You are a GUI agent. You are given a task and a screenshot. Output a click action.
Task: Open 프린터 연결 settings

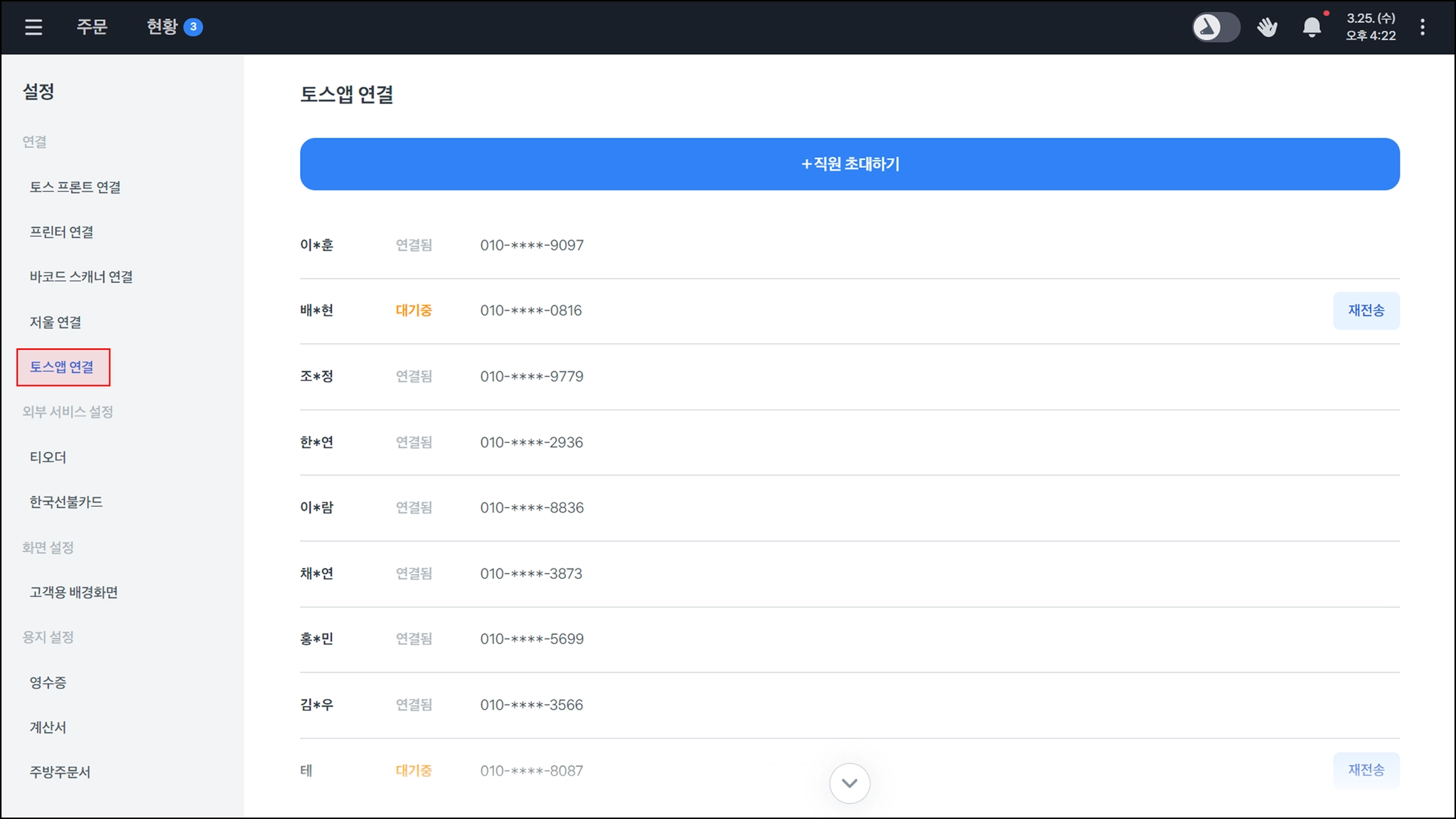tap(61, 232)
